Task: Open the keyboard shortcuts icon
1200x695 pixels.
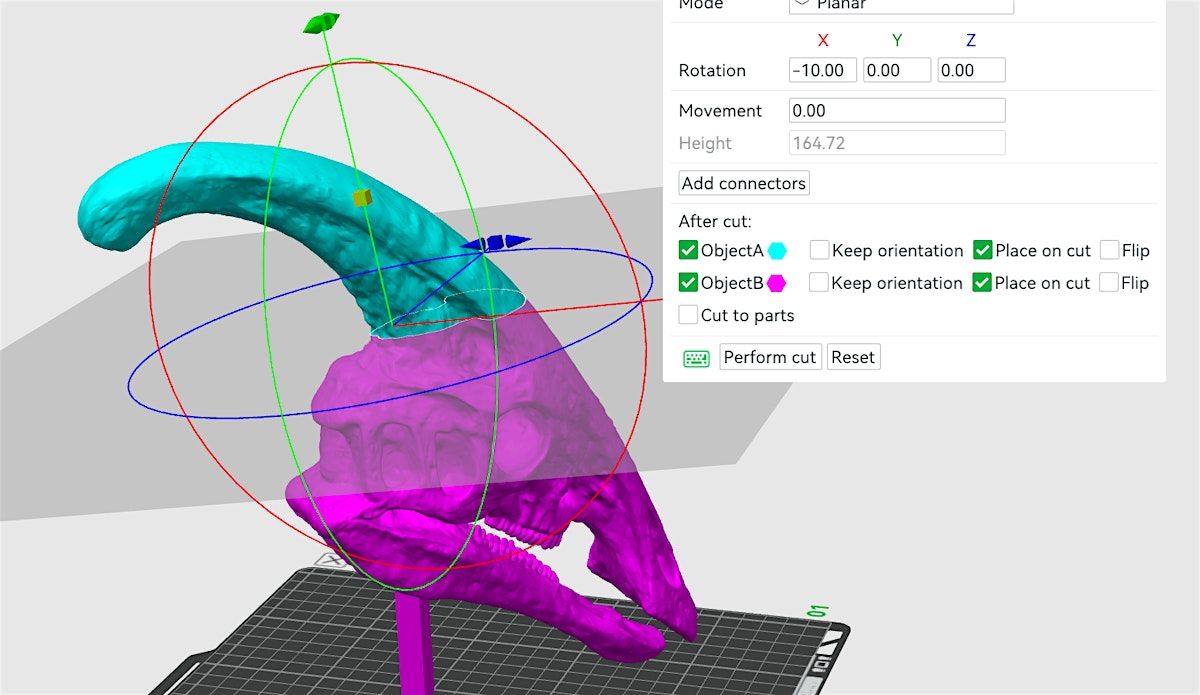Action: coord(696,358)
